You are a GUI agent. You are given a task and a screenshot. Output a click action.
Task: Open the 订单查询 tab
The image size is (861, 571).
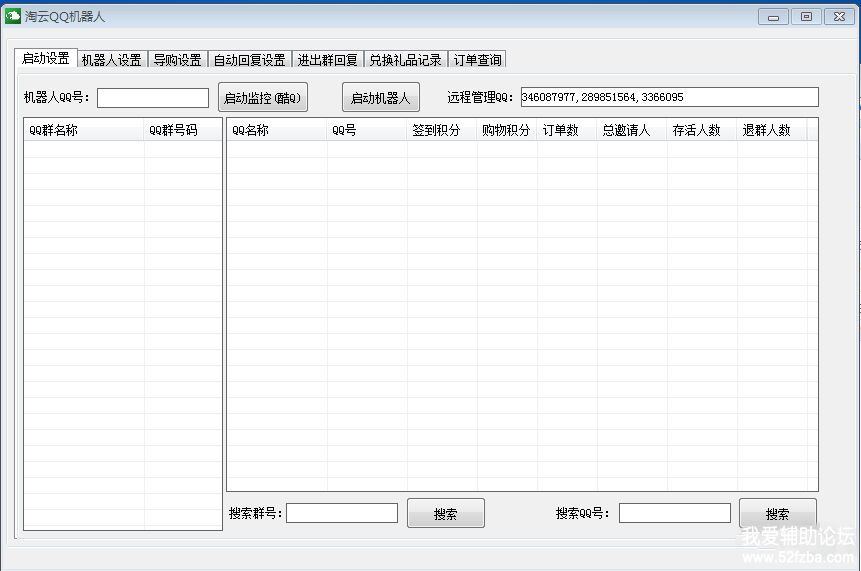click(x=477, y=60)
